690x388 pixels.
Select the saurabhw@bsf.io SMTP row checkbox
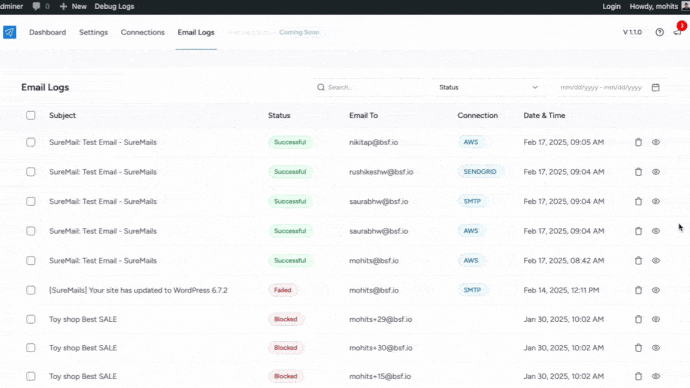(30, 201)
